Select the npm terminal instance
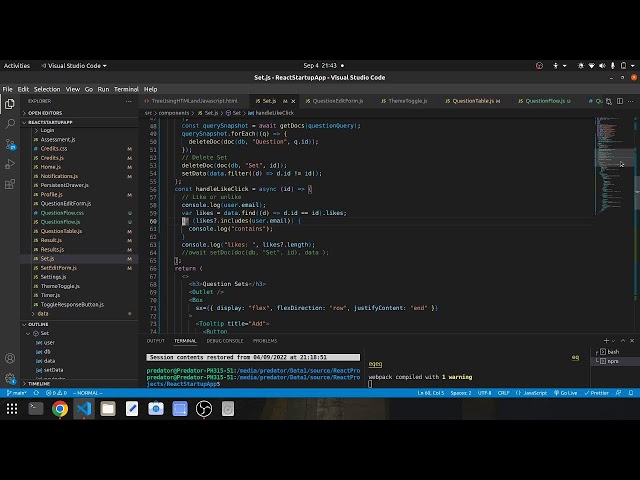 tap(612, 361)
